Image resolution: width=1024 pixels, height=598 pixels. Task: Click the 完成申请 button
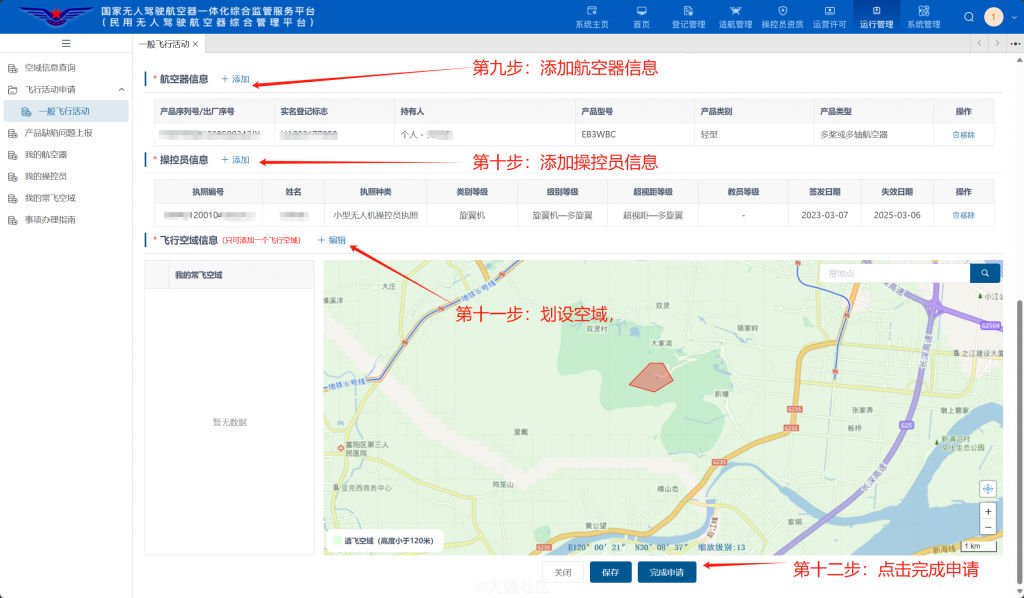[669, 572]
